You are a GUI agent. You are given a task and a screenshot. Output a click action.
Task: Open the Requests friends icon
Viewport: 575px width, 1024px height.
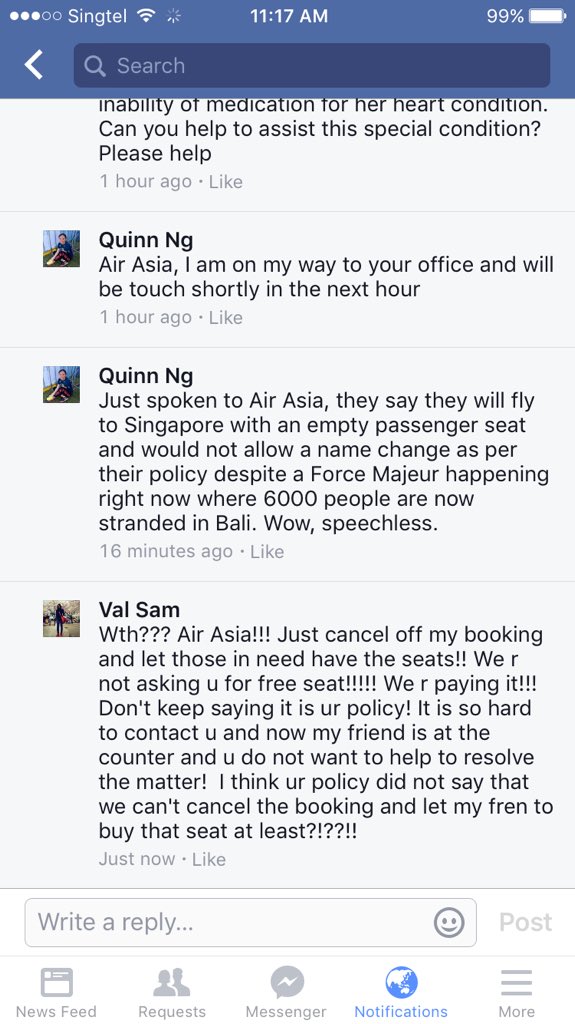tap(171, 982)
